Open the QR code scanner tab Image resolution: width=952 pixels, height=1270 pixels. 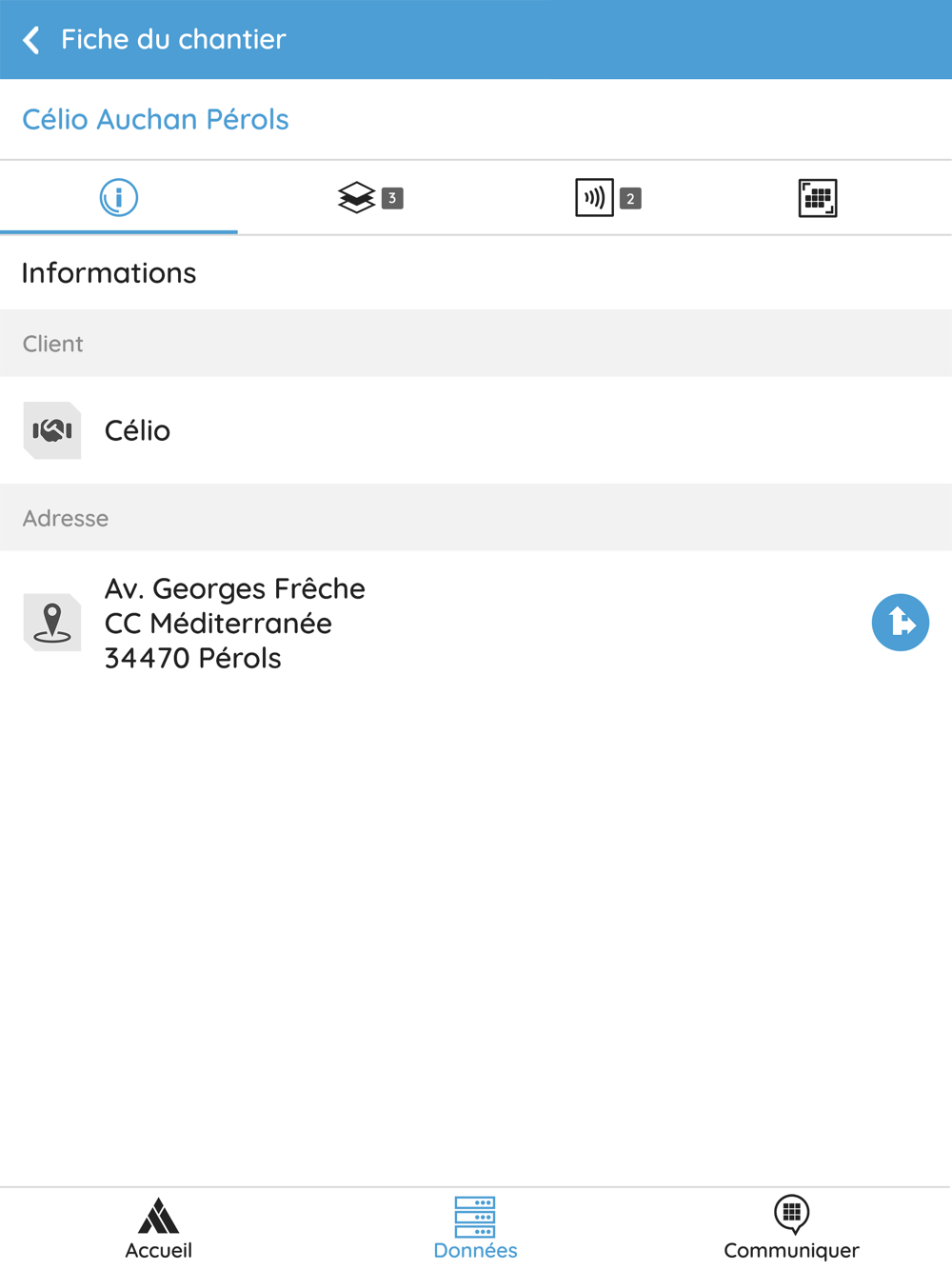818,198
